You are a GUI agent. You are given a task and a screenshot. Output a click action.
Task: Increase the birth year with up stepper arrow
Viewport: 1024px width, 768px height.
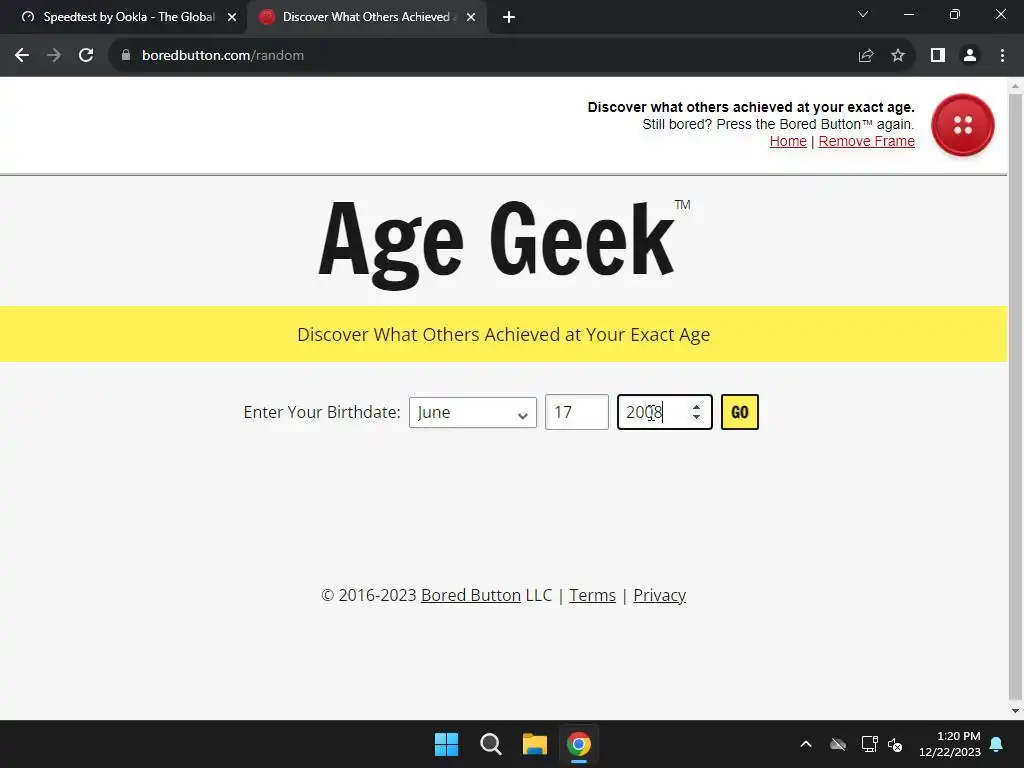click(x=696, y=406)
